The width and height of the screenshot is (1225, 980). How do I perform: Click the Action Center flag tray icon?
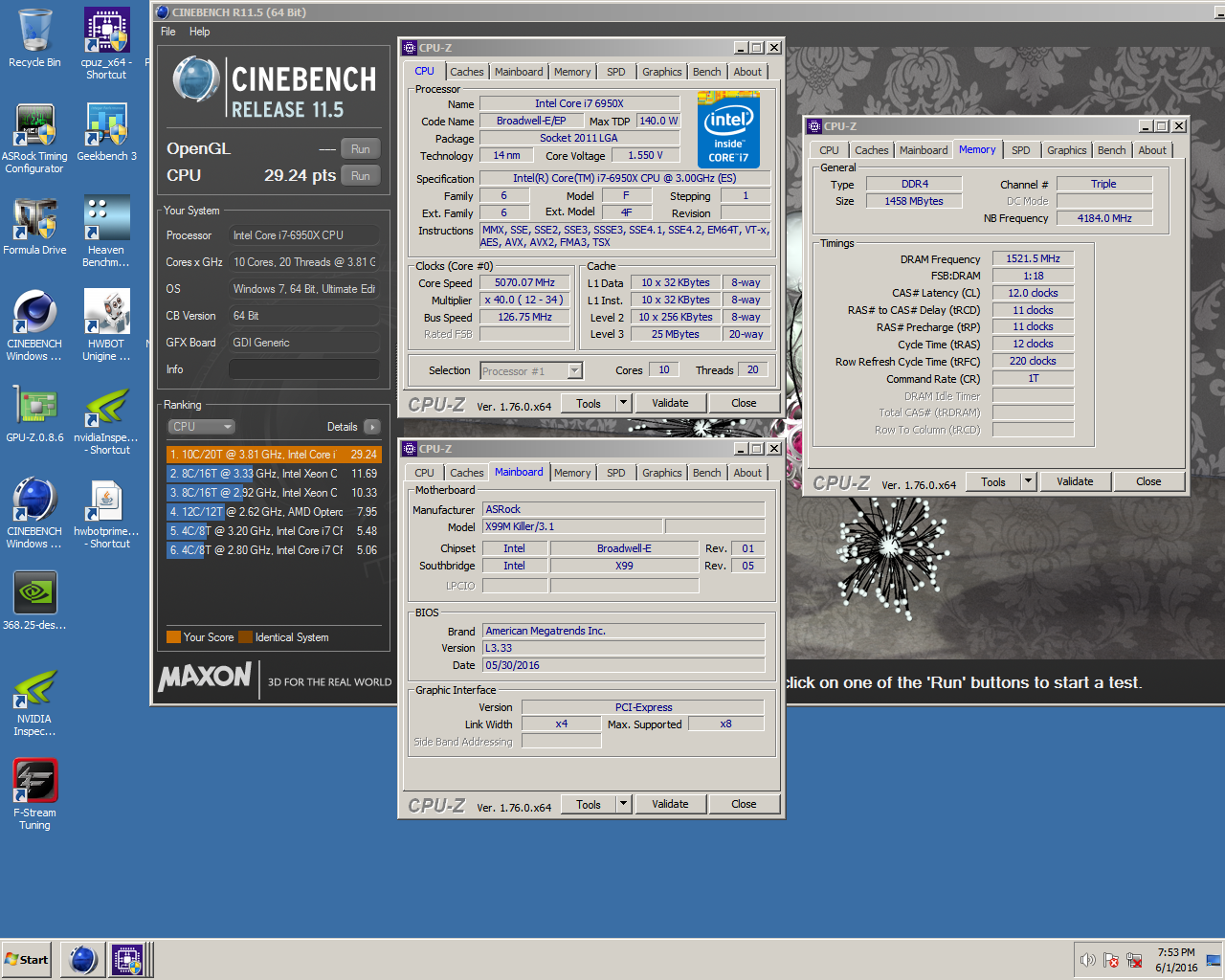tap(1111, 960)
